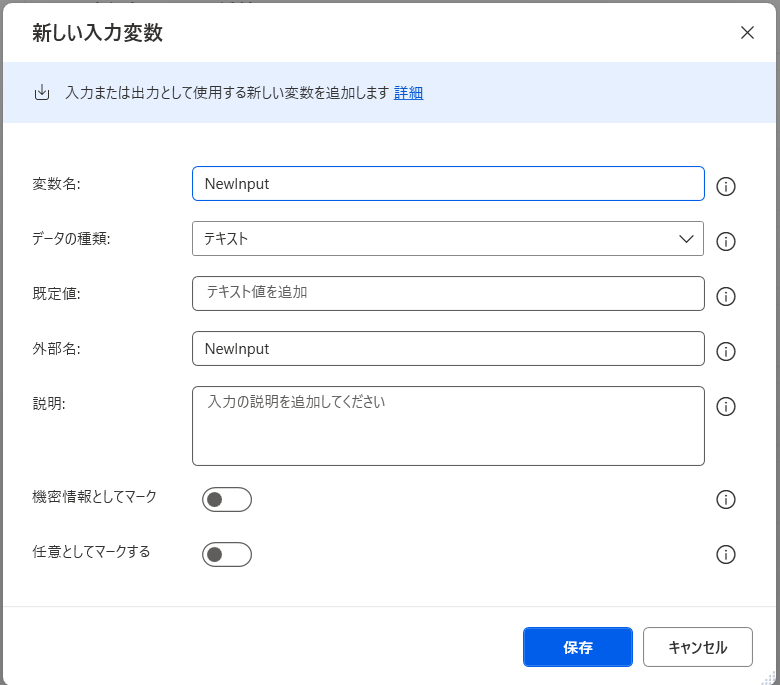780x685 pixels.
Task: Enable the 機密情報としてマーク toggle
Action: (x=227, y=500)
